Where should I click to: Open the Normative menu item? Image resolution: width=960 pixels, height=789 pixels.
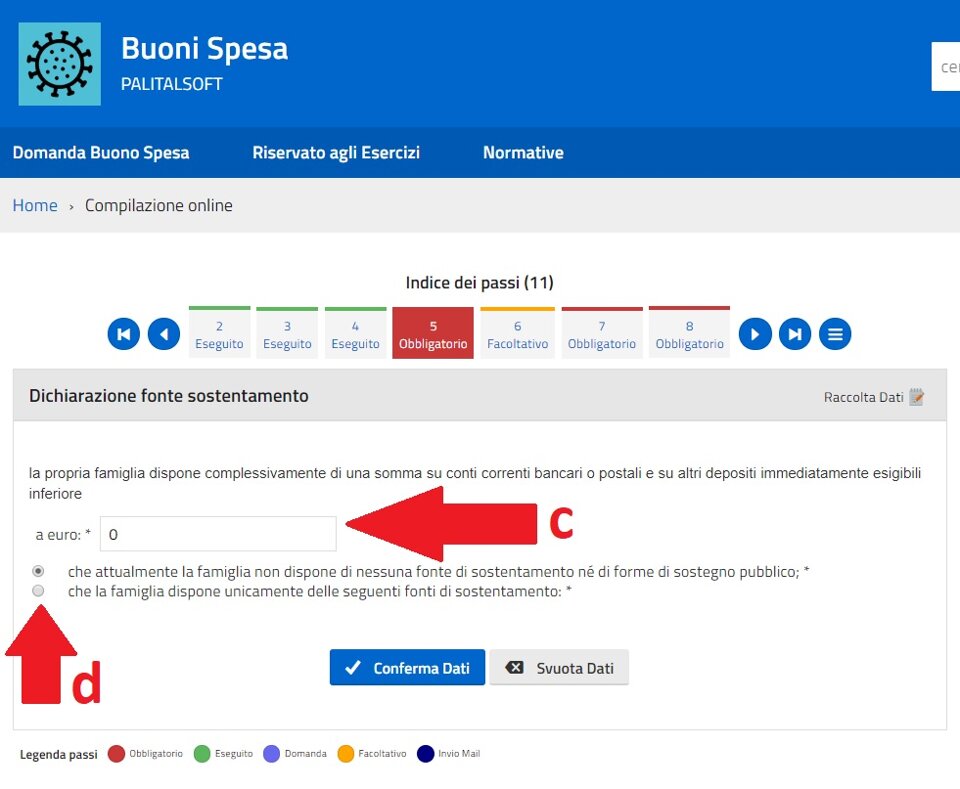click(x=523, y=153)
